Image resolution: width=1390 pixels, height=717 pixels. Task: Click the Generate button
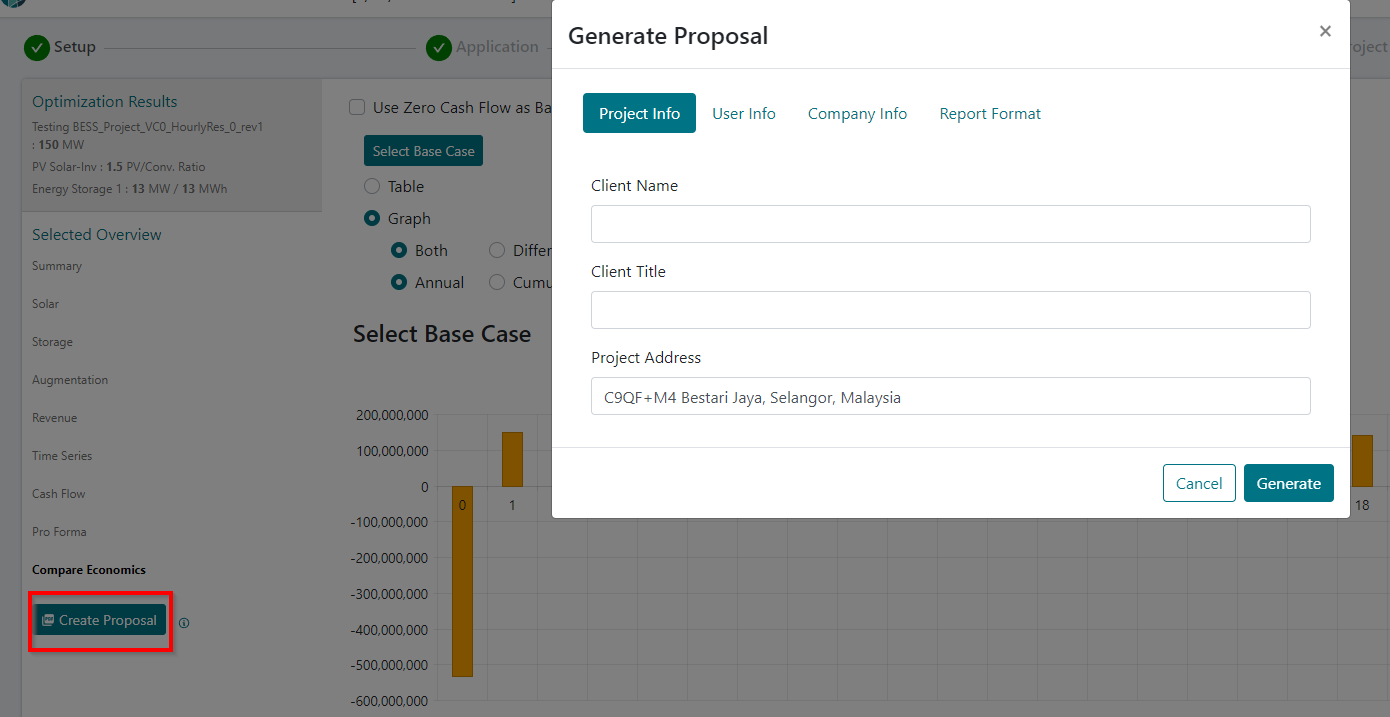point(1289,483)
